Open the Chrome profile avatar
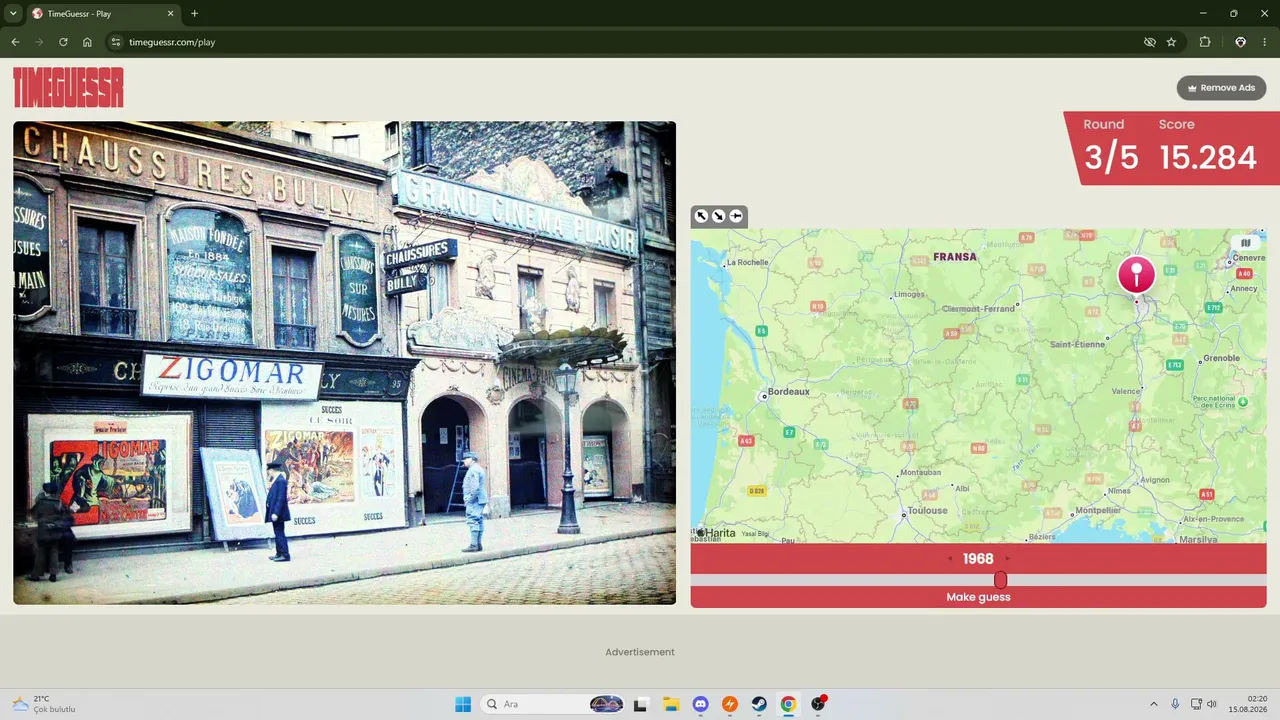This screenshot has width=1280, height=720. click(1240, 42)
